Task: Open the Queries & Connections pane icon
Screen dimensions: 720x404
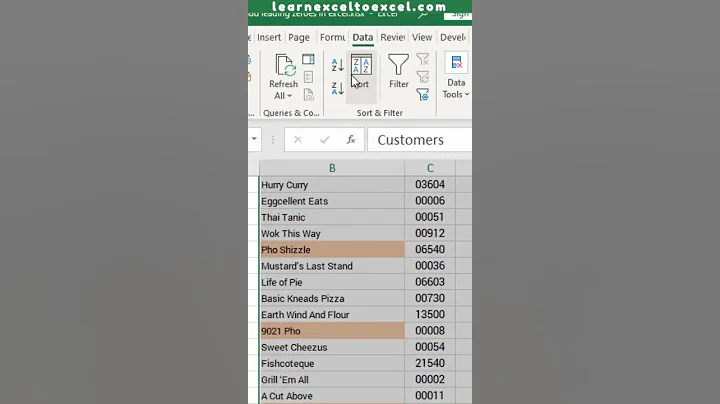Action: [x=308, y=59]
